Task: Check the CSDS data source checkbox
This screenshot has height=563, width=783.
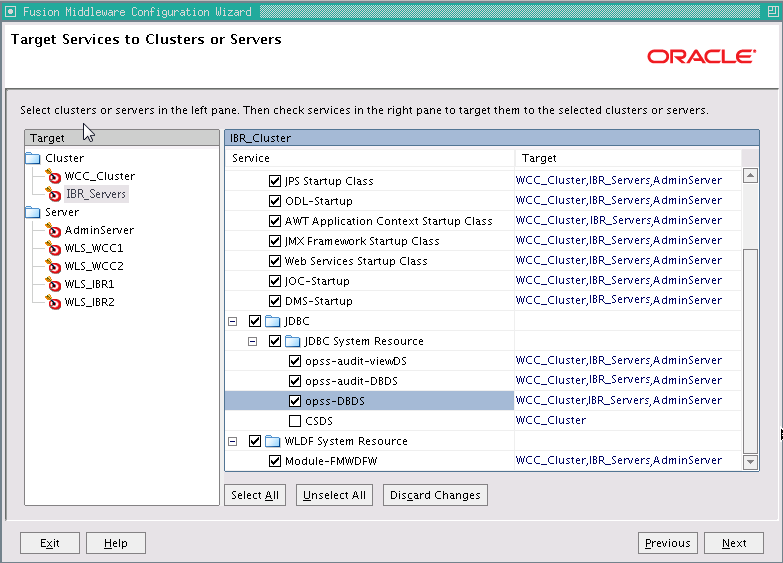Action: pyautogui.click(x=295, y=421)
